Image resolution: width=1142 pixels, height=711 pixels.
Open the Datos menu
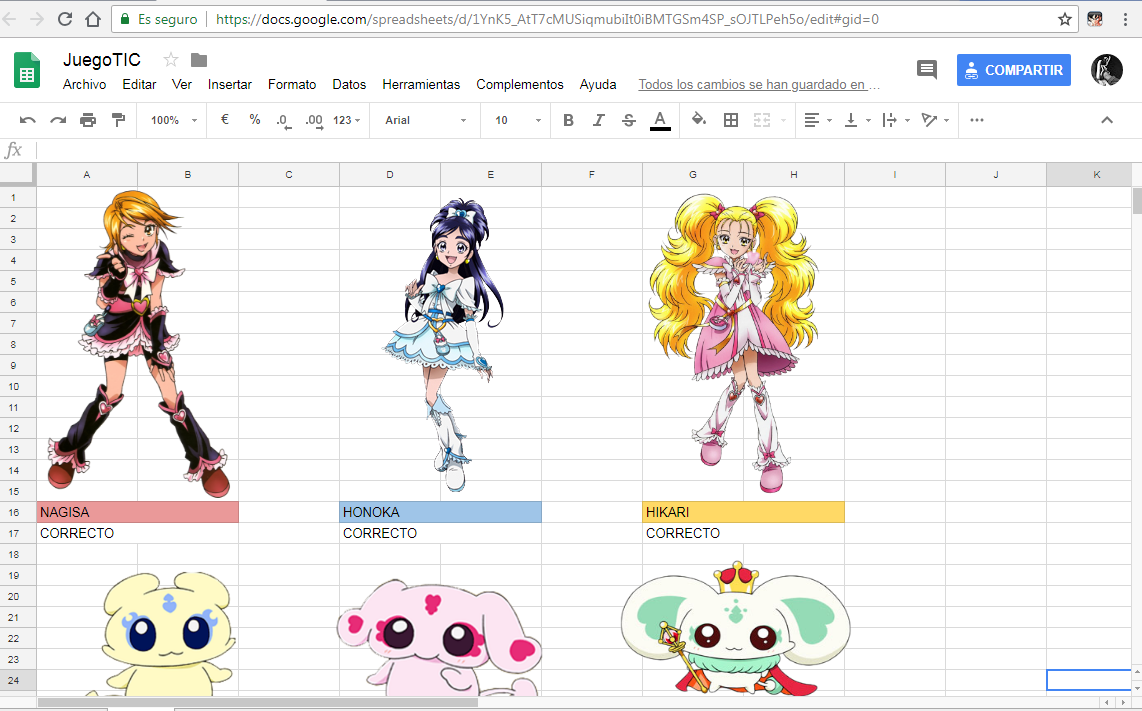coord(350,85)
